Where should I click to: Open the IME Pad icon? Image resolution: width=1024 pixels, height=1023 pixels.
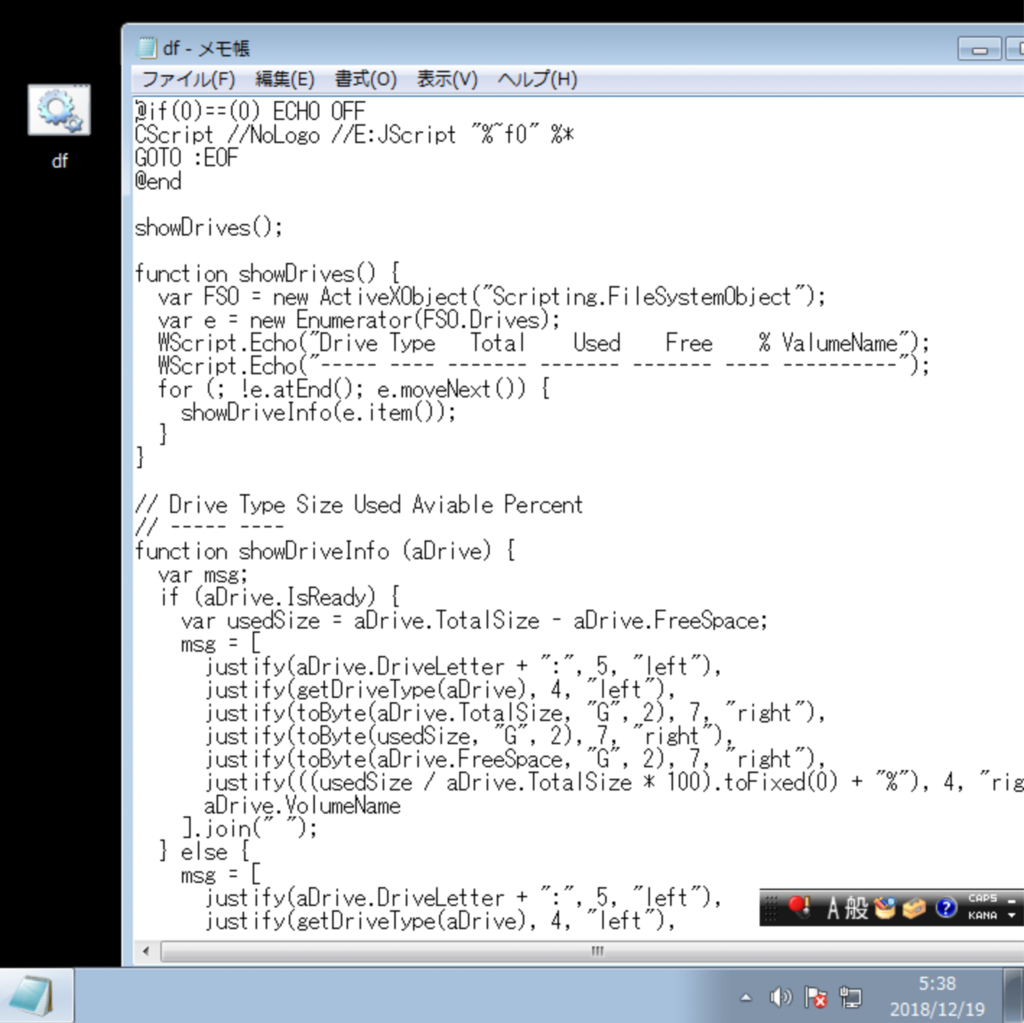point(884,908)
